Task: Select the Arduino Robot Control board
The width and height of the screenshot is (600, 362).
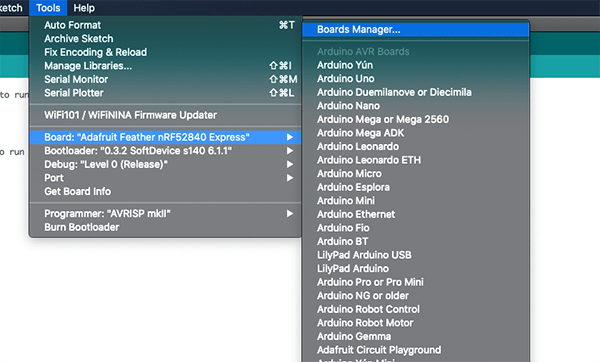Action: point(416,310)
